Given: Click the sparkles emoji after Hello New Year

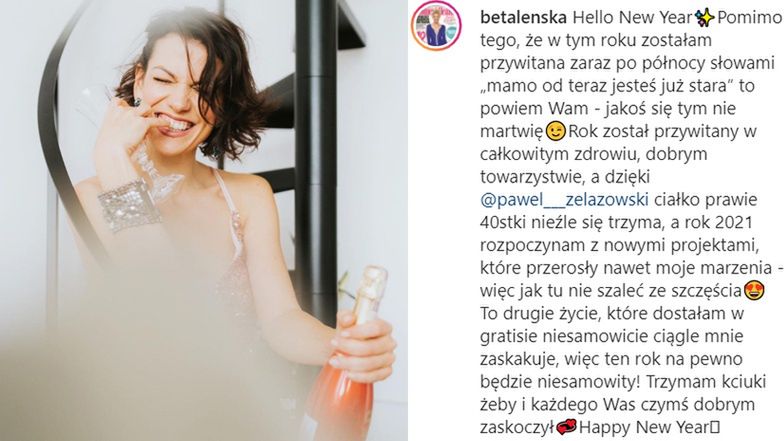Looking at the screenshot, I should [x=706, y=18].
